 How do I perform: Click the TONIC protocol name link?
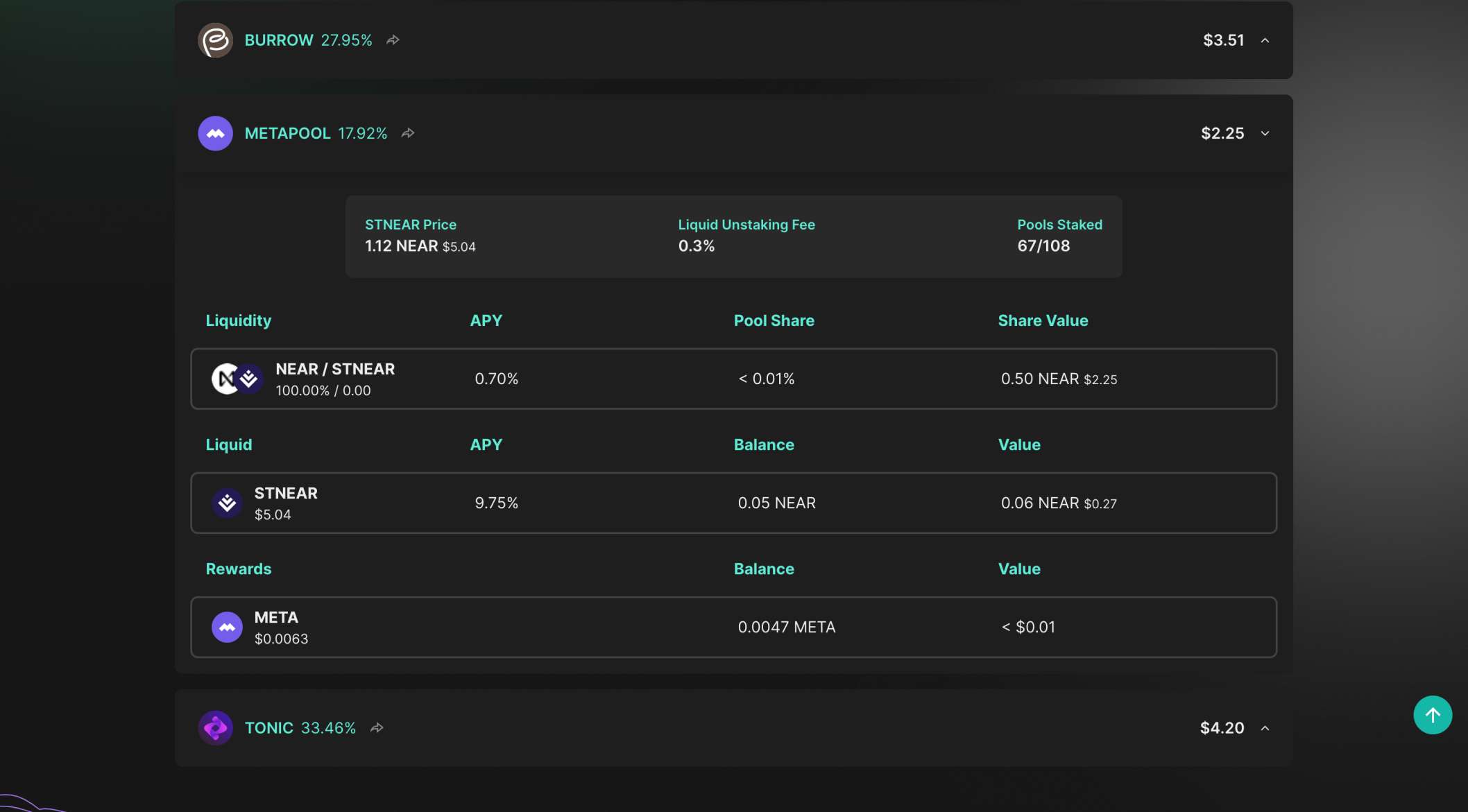(269, 728)
